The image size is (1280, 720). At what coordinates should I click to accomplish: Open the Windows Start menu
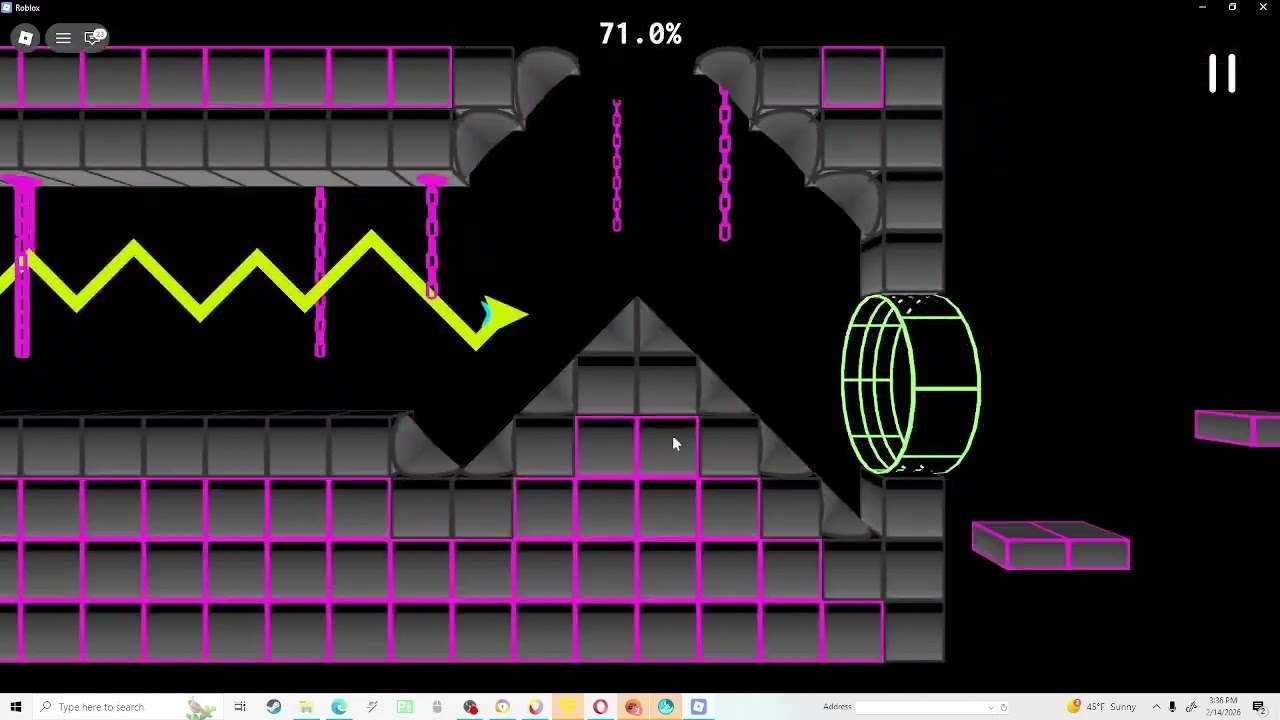click(16, 707)
